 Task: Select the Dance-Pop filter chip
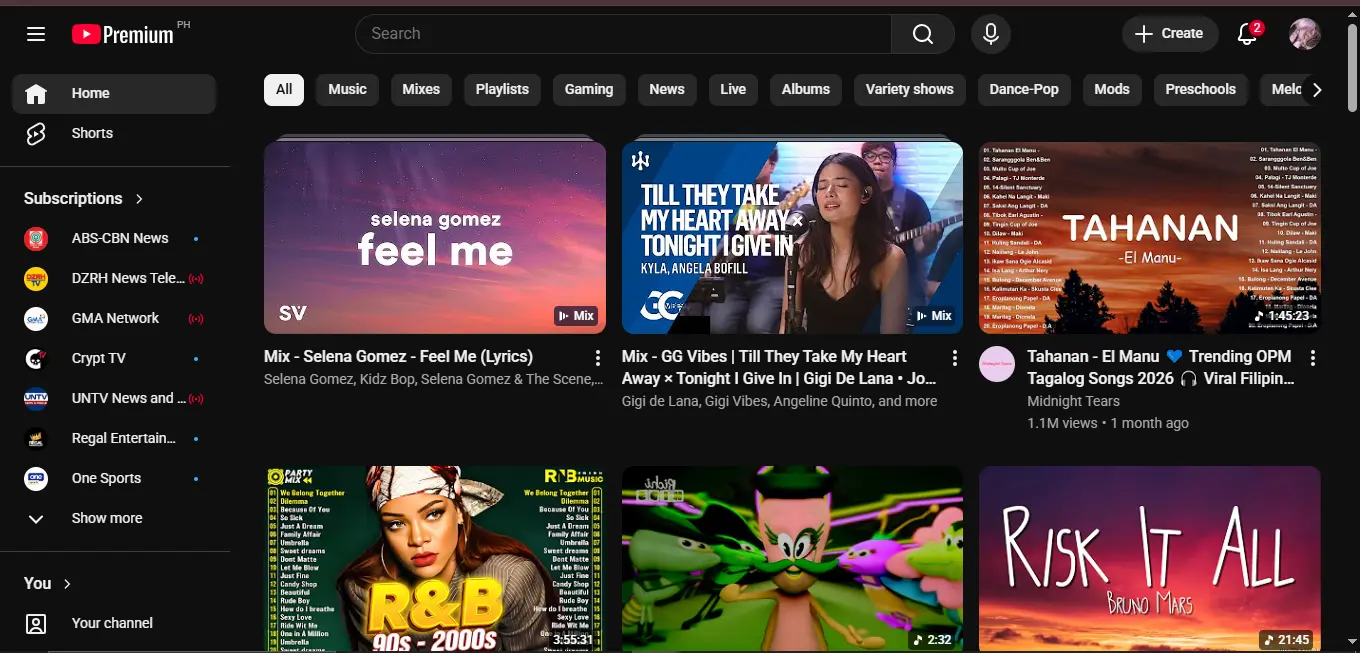pyautogui.click(x=1024, y=90)
